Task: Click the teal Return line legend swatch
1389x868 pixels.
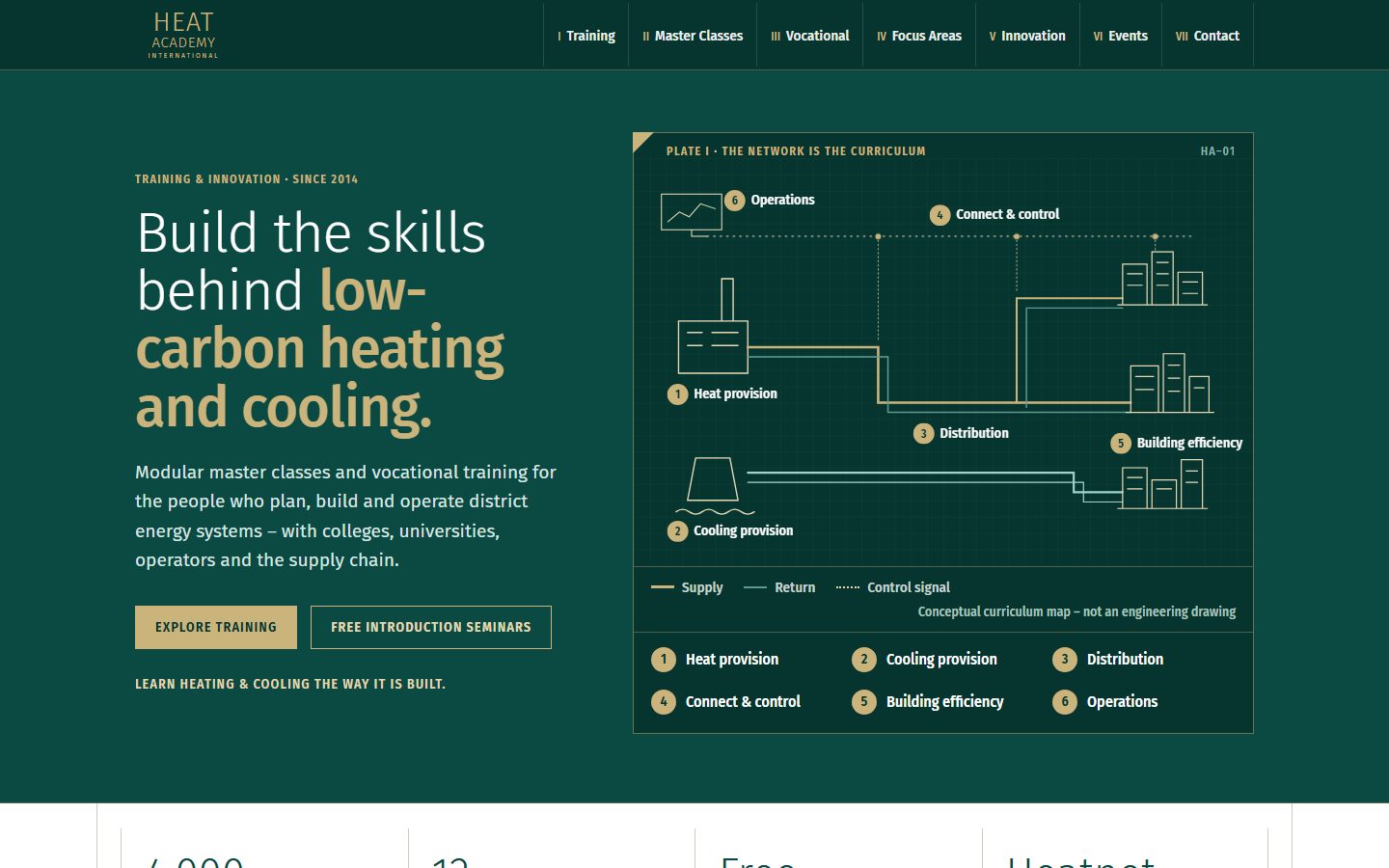Action: 755,587
